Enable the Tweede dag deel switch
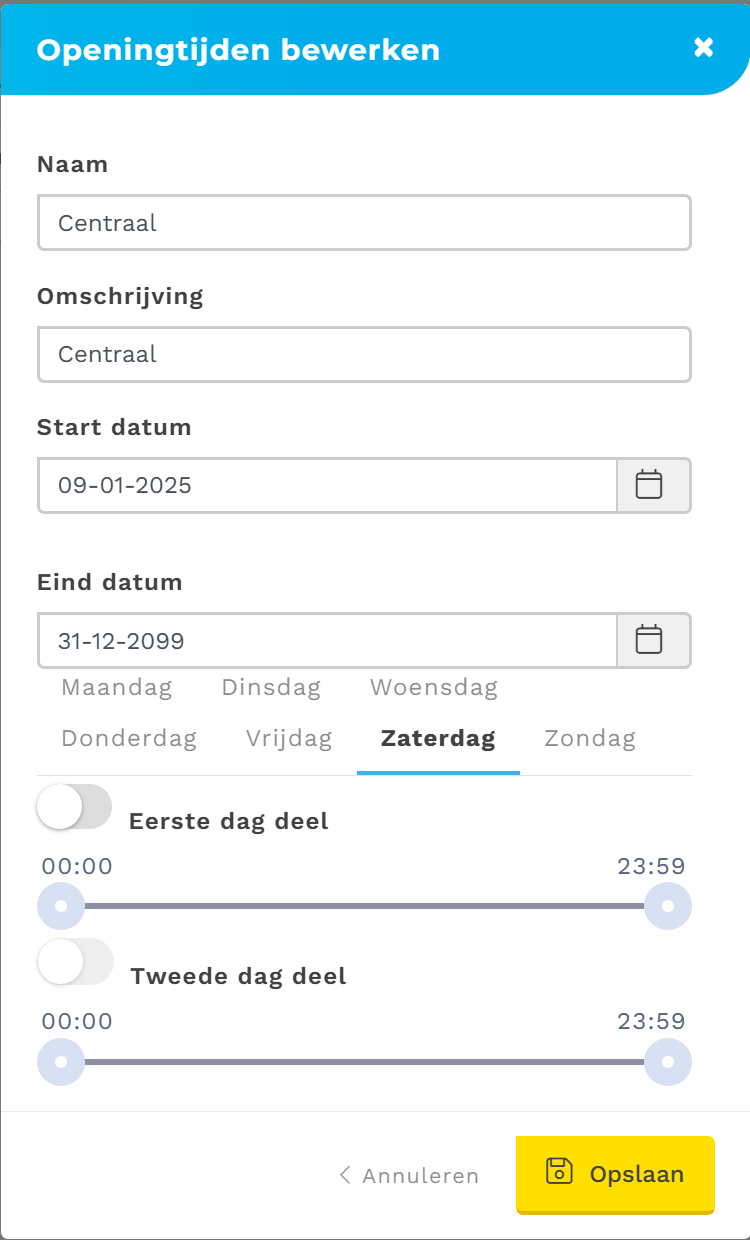This screenshot has width=750, height=1240. point(75,962)
